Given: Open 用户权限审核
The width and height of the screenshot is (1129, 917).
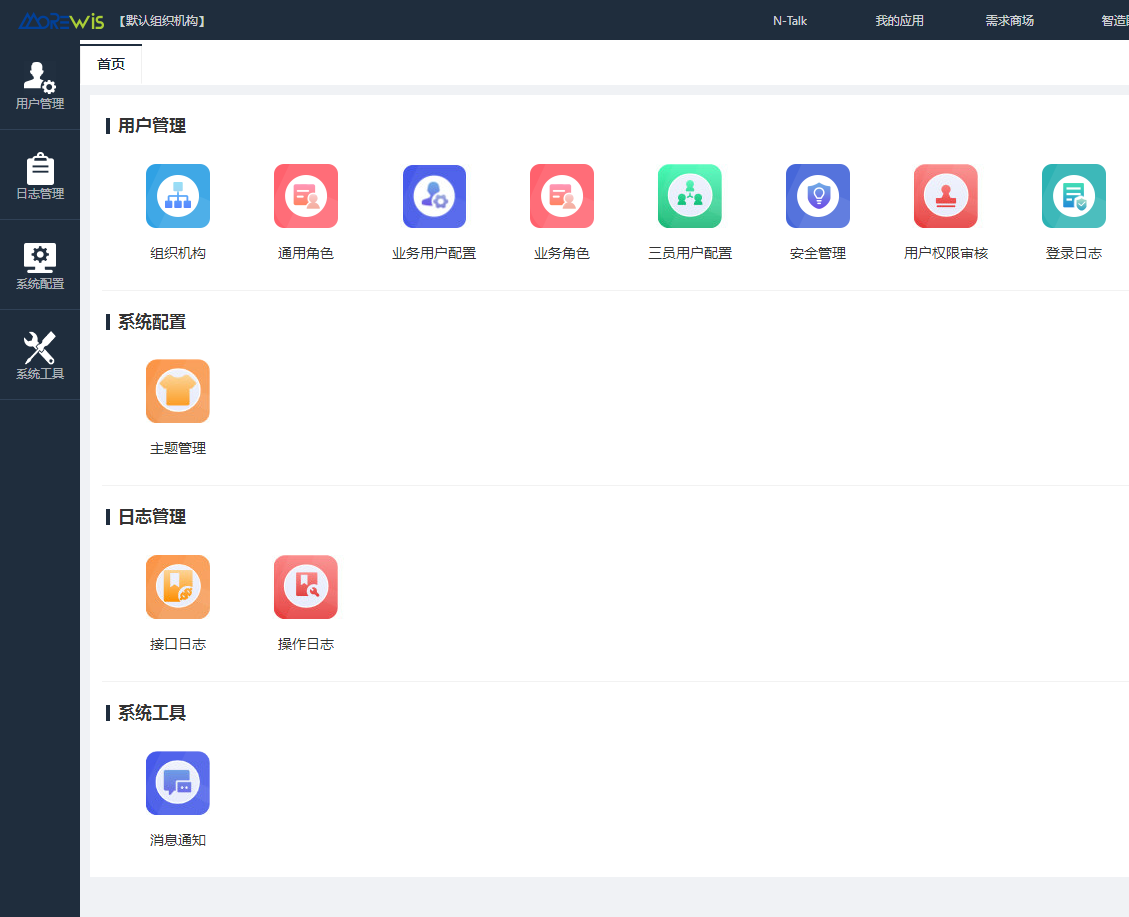Looking at the screenshot, I should point(945,196).
